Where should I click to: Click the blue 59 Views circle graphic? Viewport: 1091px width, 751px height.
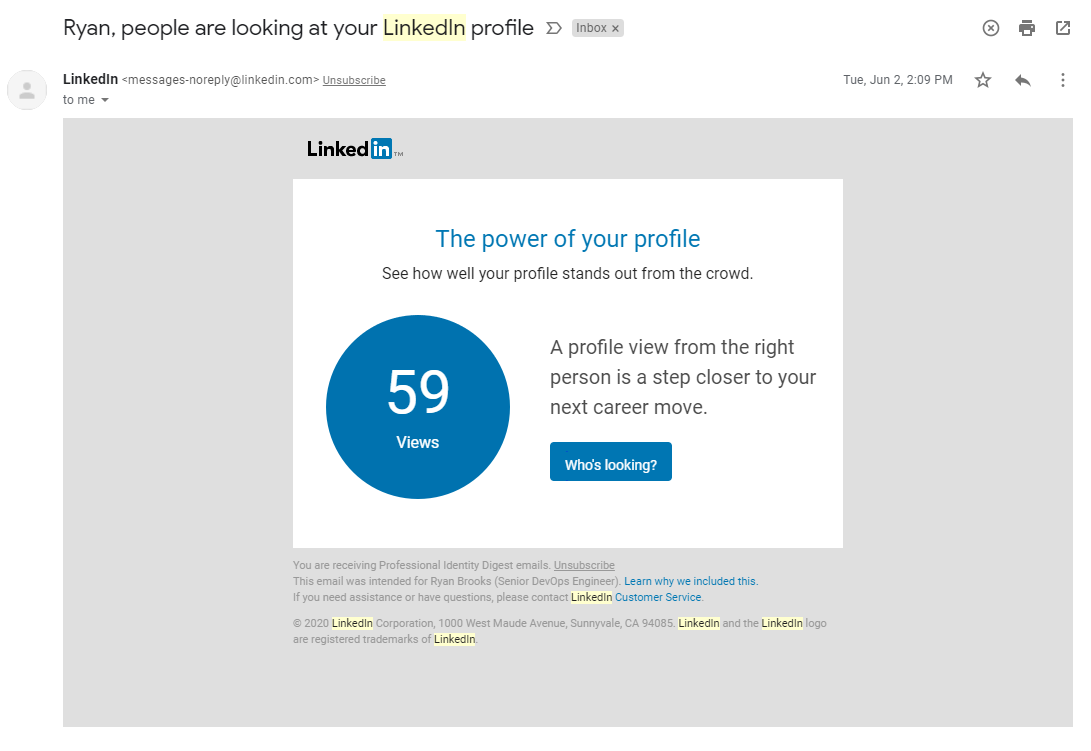coord(418,406)
